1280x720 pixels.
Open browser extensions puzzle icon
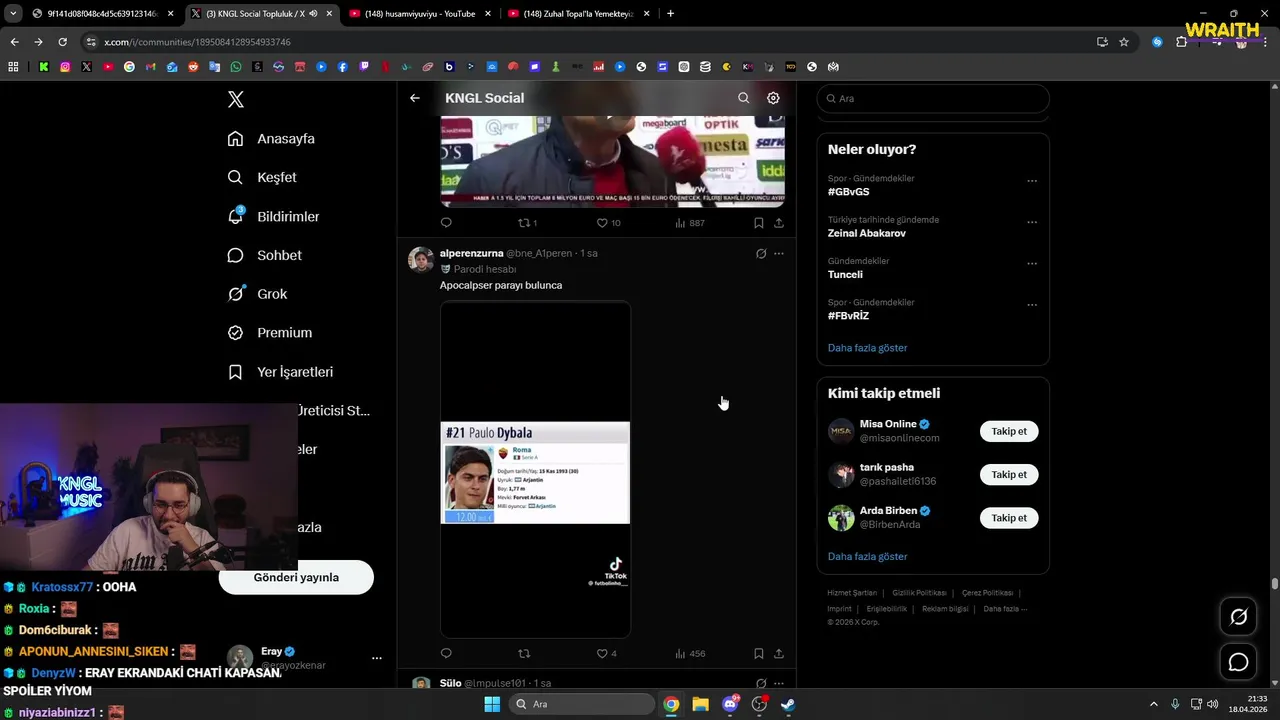(x=1181, y=42)
